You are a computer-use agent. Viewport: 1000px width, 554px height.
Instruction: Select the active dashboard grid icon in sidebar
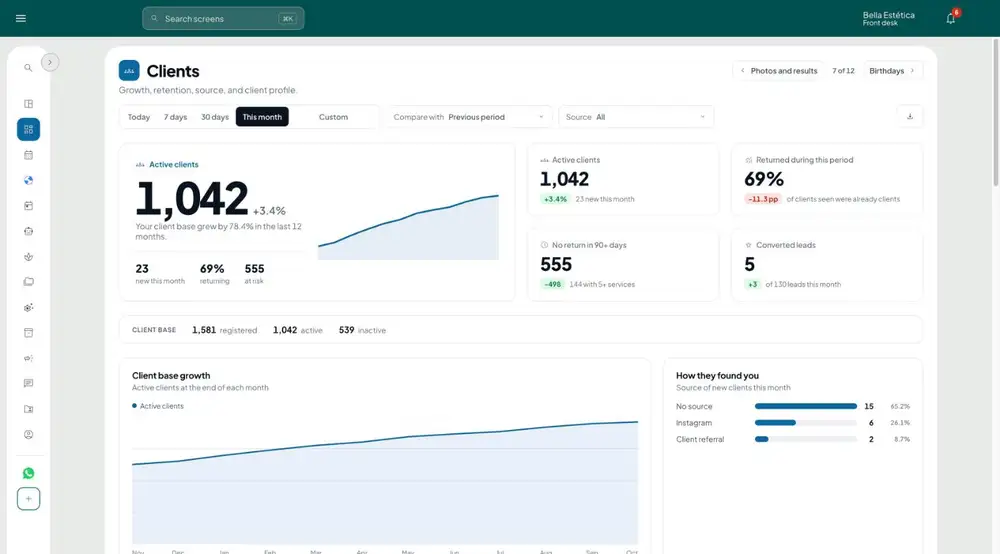pyautogui.click(x=28, y=129)
